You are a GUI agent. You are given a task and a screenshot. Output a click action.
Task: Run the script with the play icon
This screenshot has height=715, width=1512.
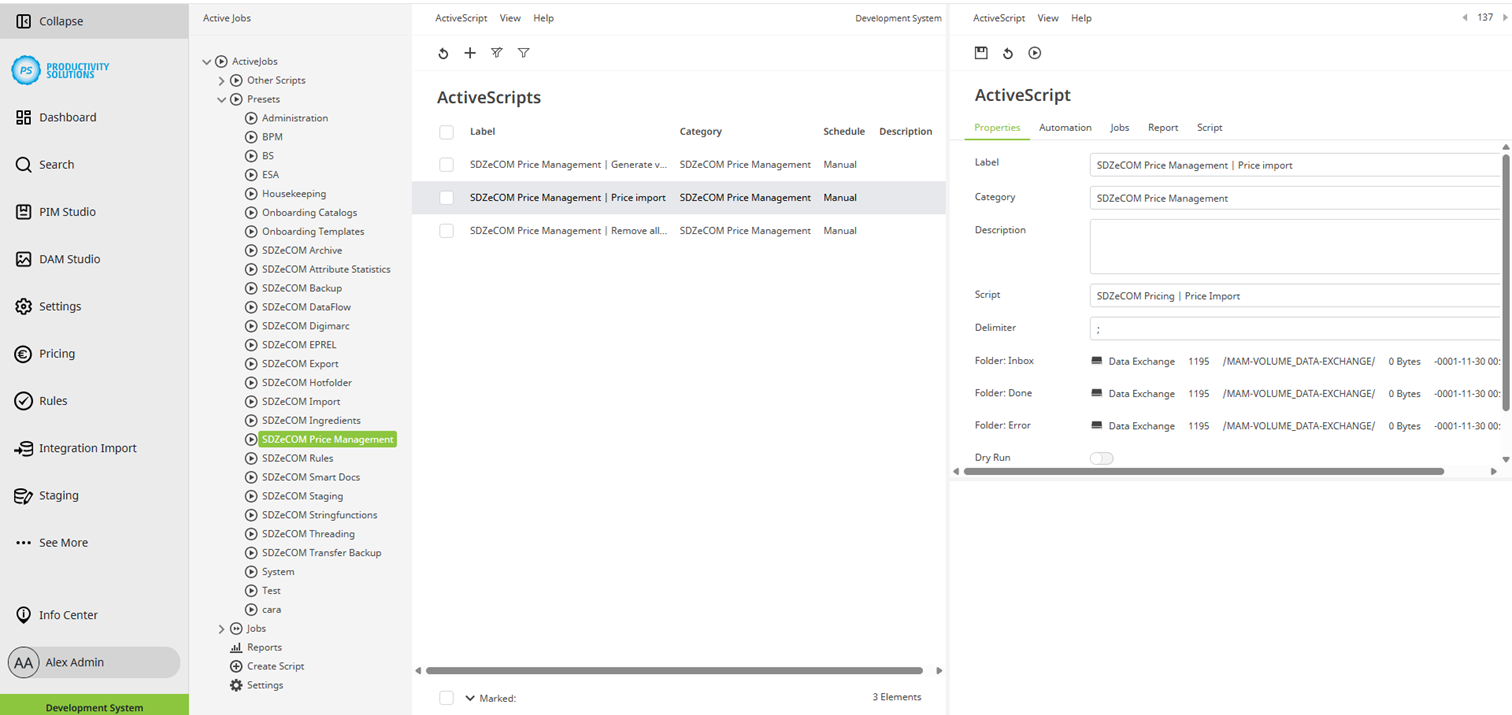click(1034, 52)
